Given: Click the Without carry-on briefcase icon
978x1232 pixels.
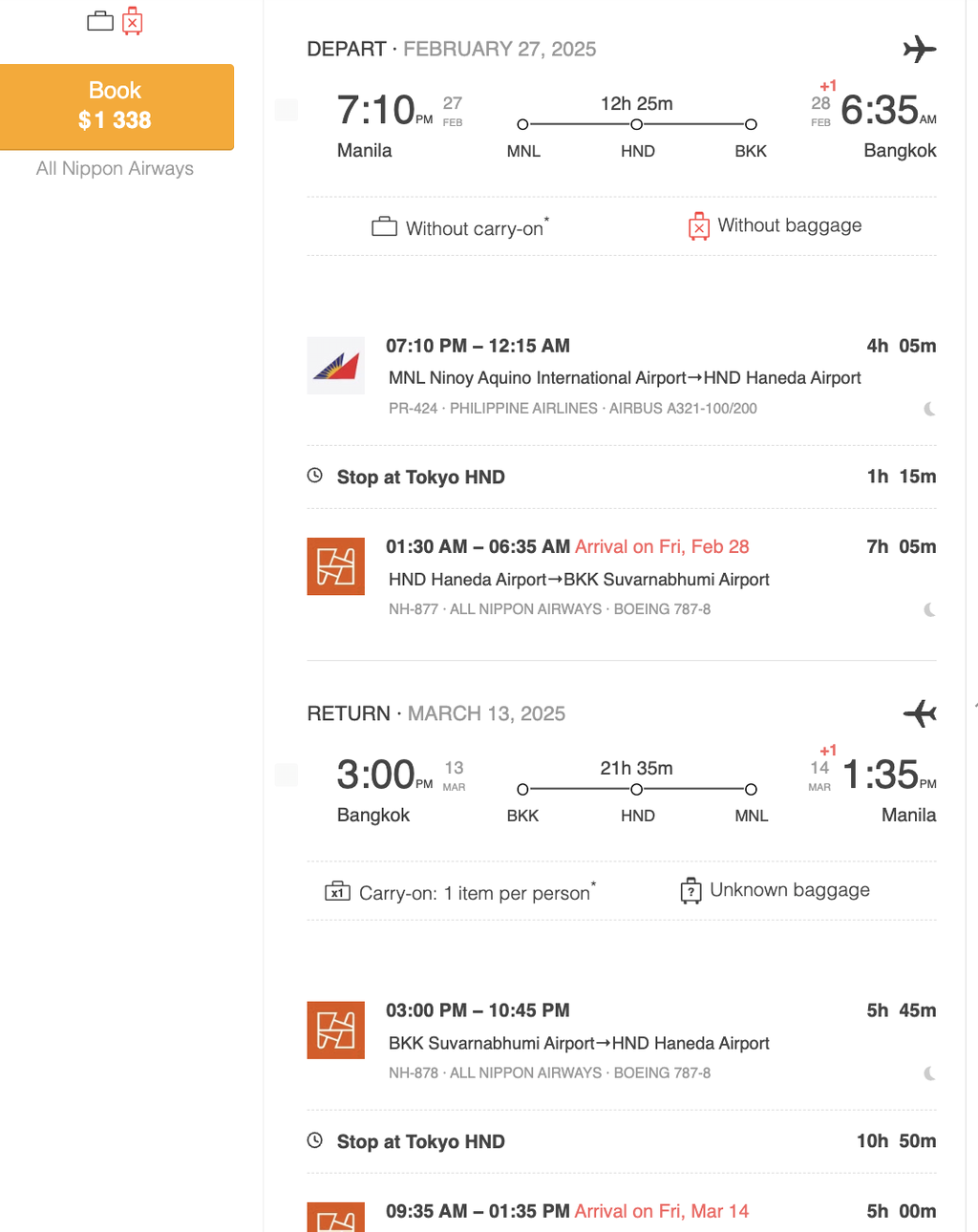Looking at the screenshot, I should pos(384,227).
